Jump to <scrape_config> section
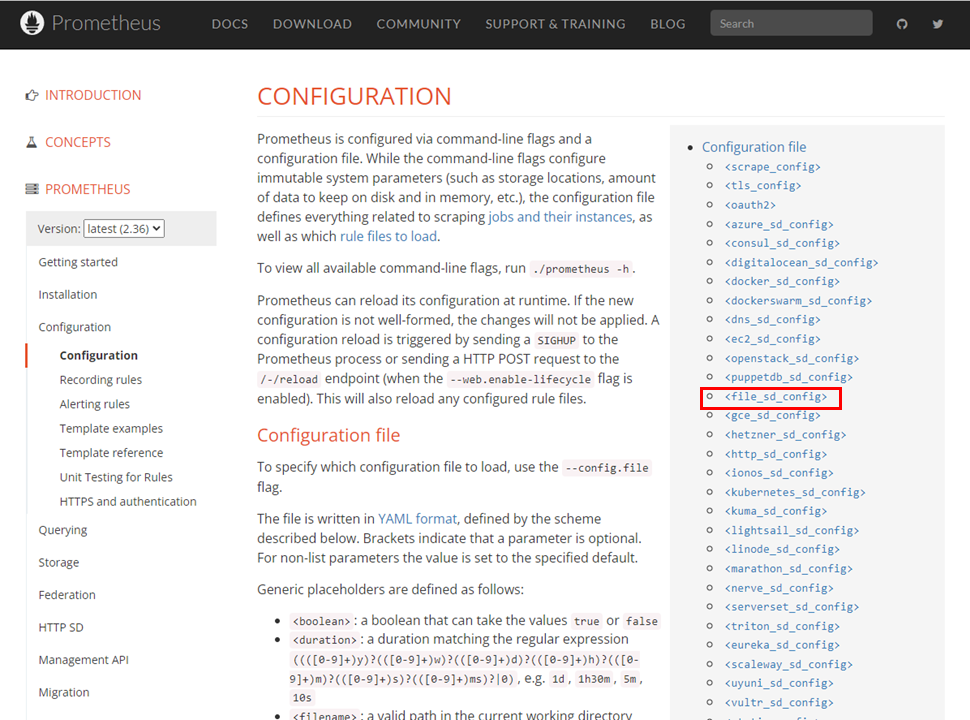Image resolution: width=970 pixels, height=720 pixels. click(x=773, y=166)
